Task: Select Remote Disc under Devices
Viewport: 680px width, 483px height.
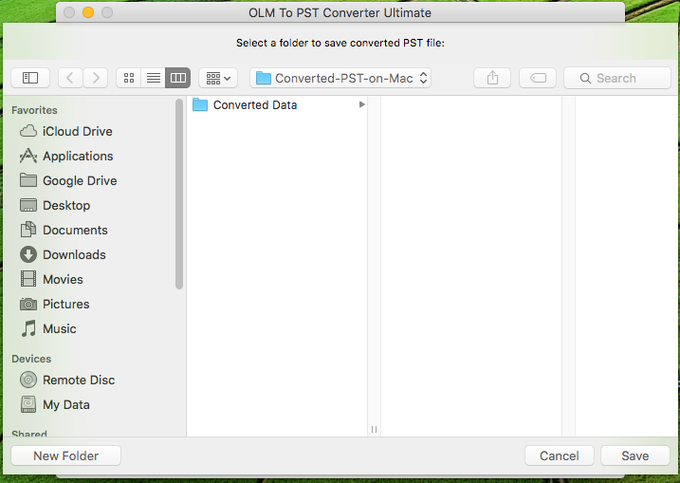Action: coord(68,380)
